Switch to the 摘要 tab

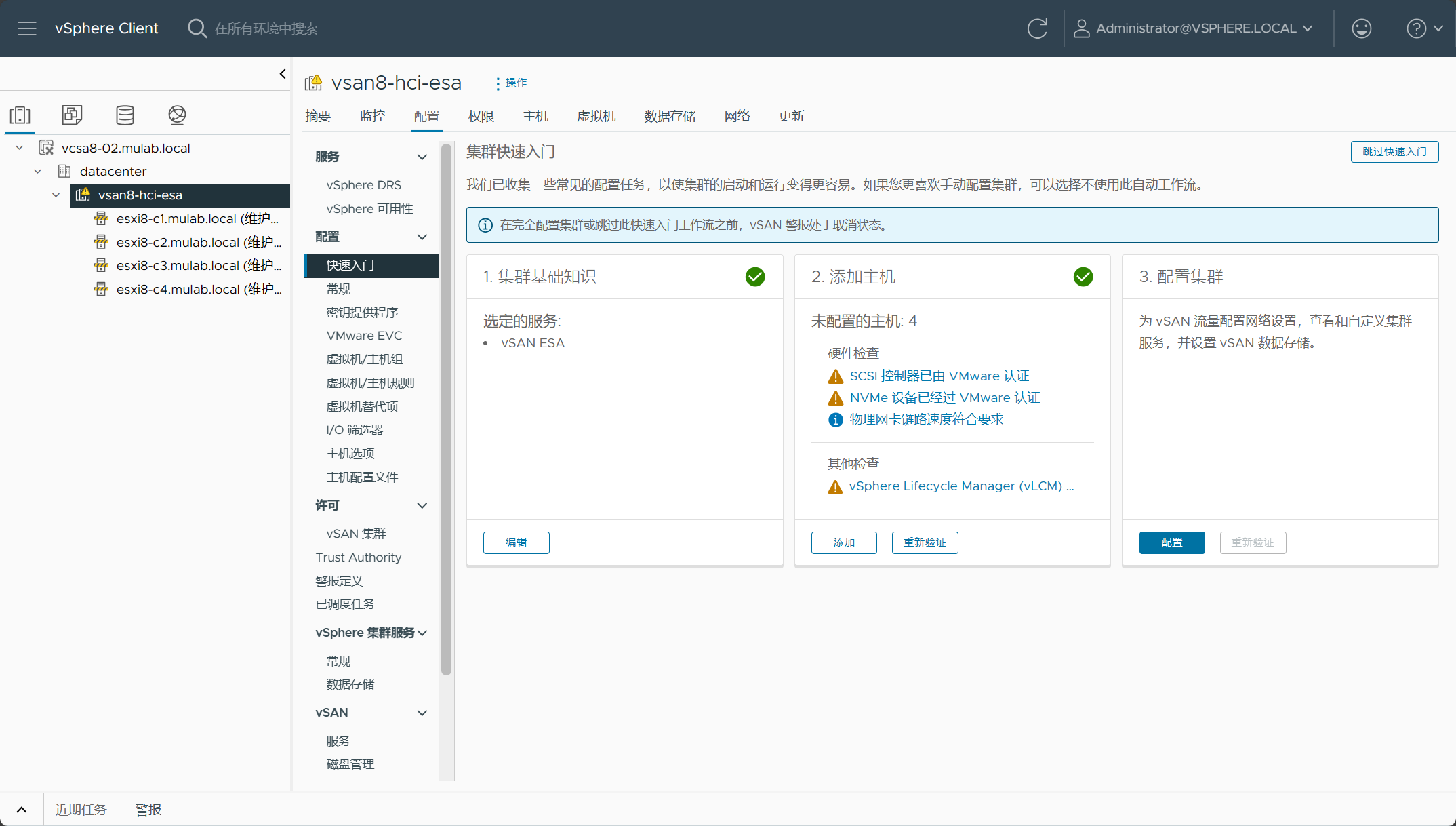pos(318,116)
